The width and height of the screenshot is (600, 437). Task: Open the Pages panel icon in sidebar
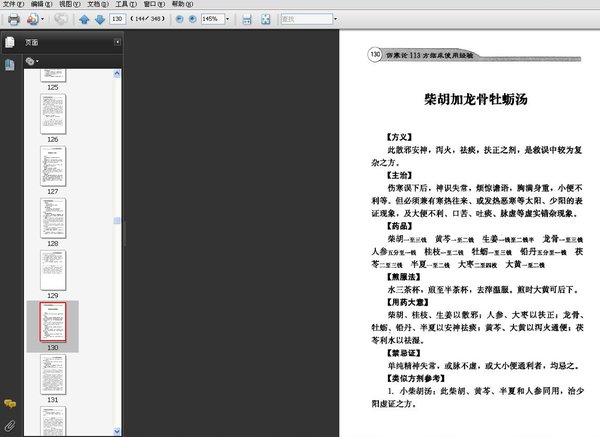tap(10, 42)
